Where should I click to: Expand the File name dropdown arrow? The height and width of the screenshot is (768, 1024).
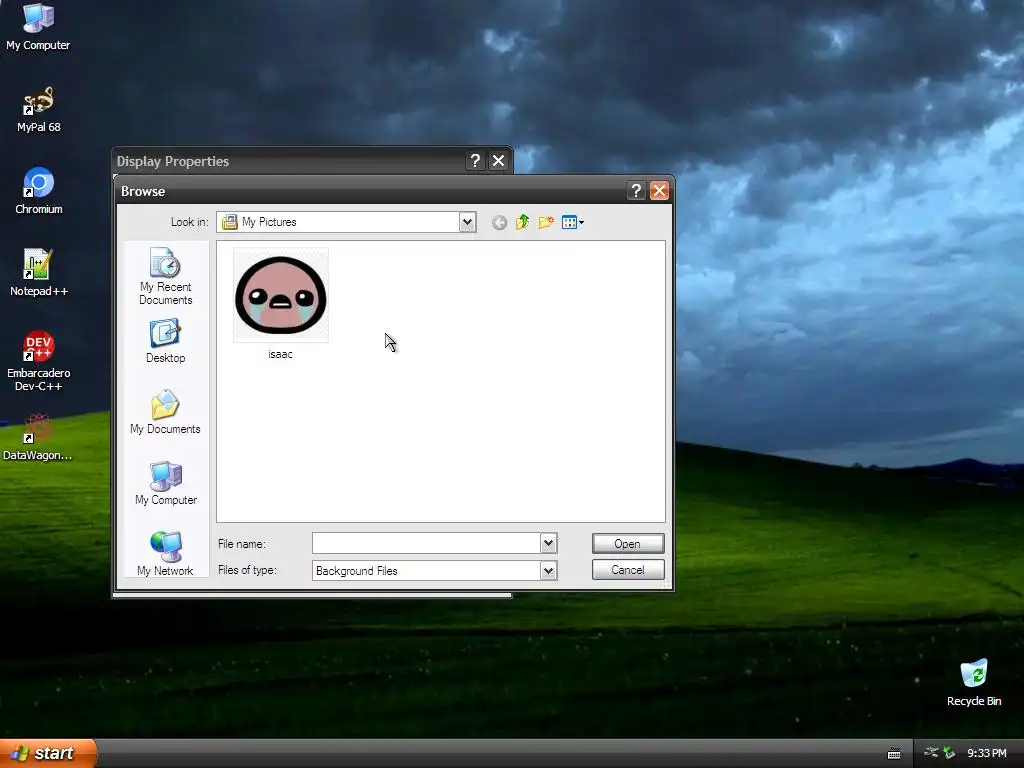point(549,543)
